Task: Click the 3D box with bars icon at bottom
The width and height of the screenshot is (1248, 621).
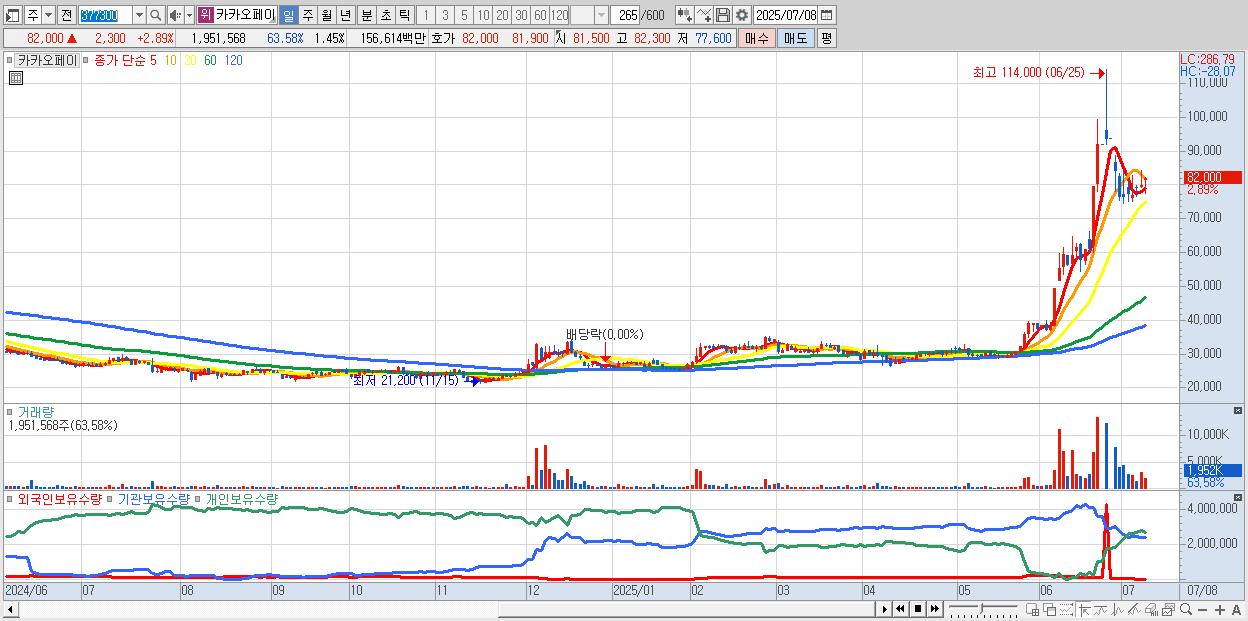Action: point(1152,610)
